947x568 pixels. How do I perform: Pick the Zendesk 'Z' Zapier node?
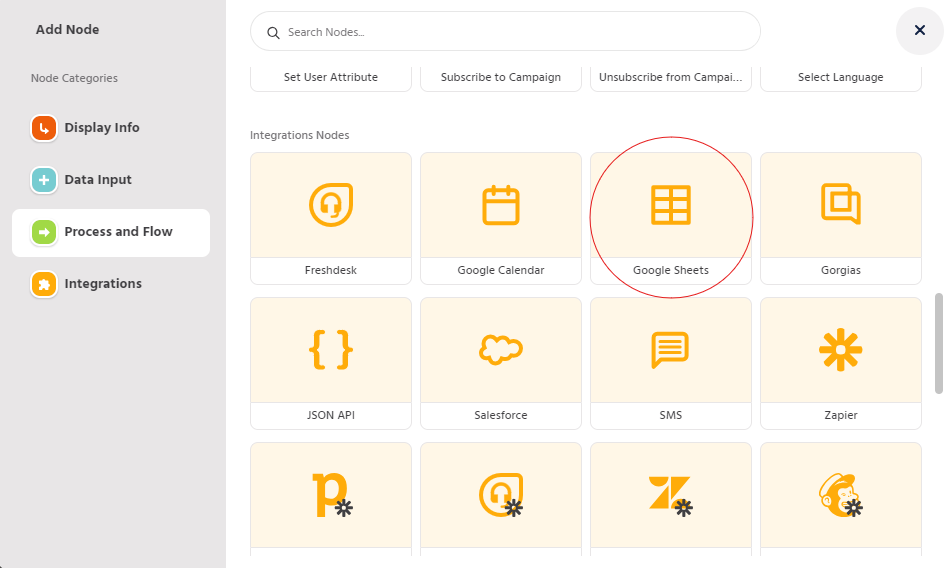(x=670, y=495)
